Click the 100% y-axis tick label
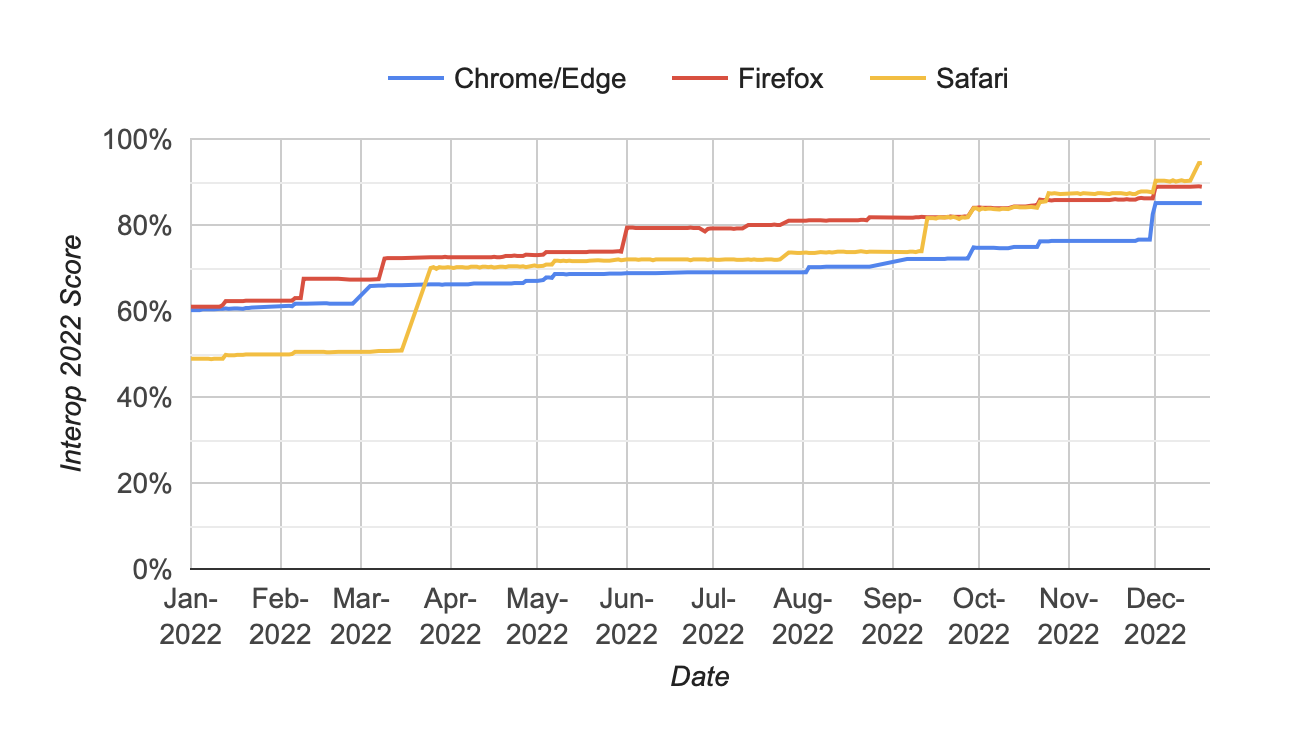The width and height of the screenshot is (1290, 738). click(x=137, y=140)
